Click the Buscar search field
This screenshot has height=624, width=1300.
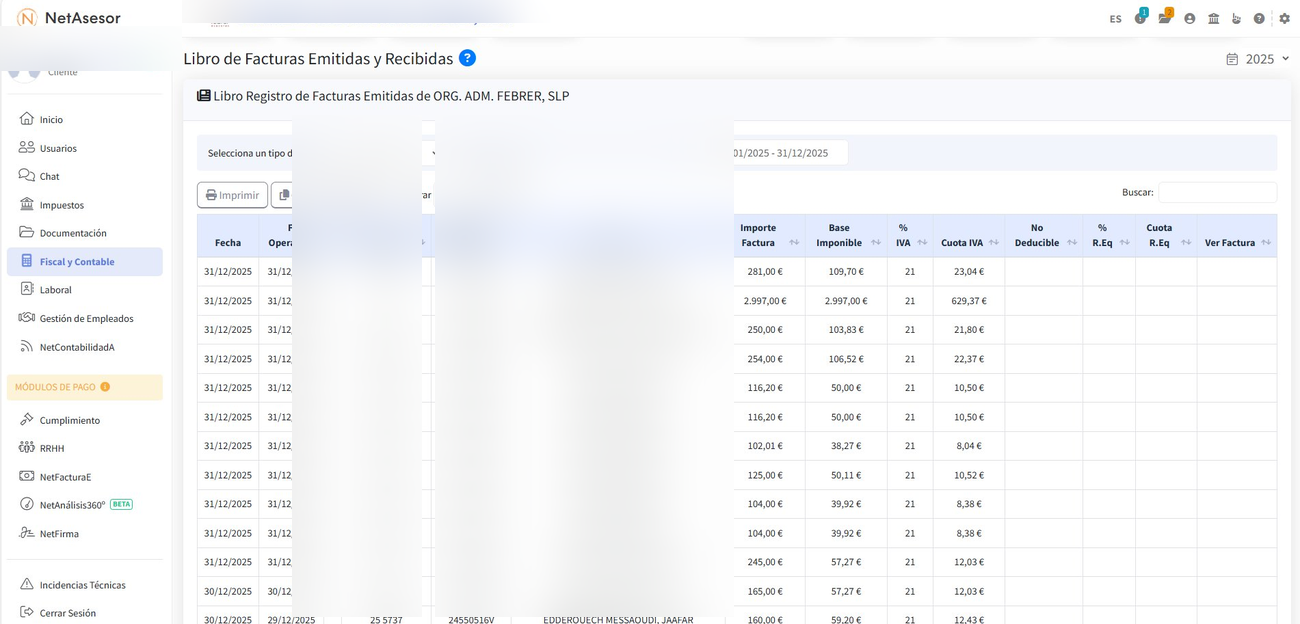[x=1216, y=192]
